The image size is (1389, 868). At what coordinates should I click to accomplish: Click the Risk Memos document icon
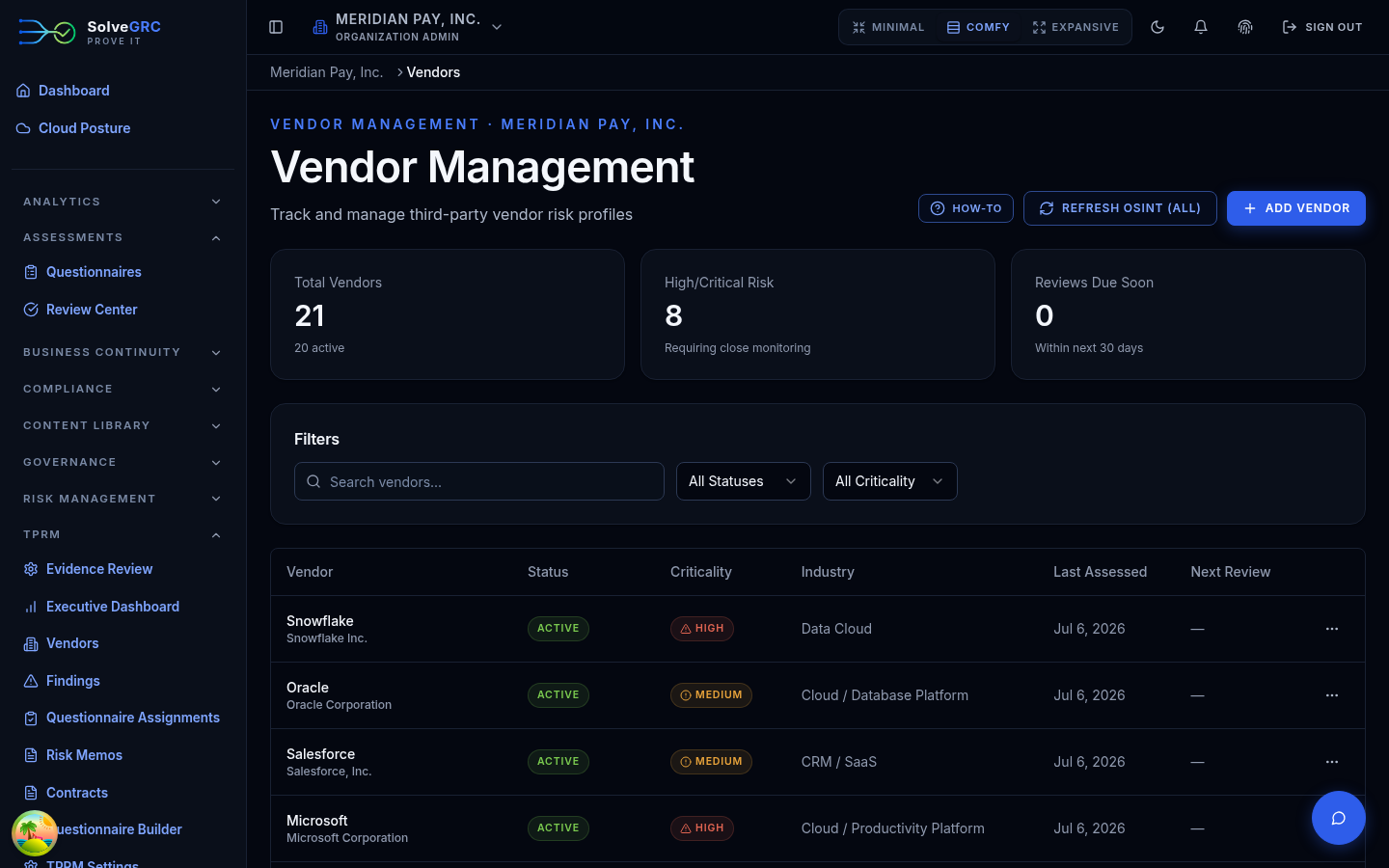tap(31, 755)
